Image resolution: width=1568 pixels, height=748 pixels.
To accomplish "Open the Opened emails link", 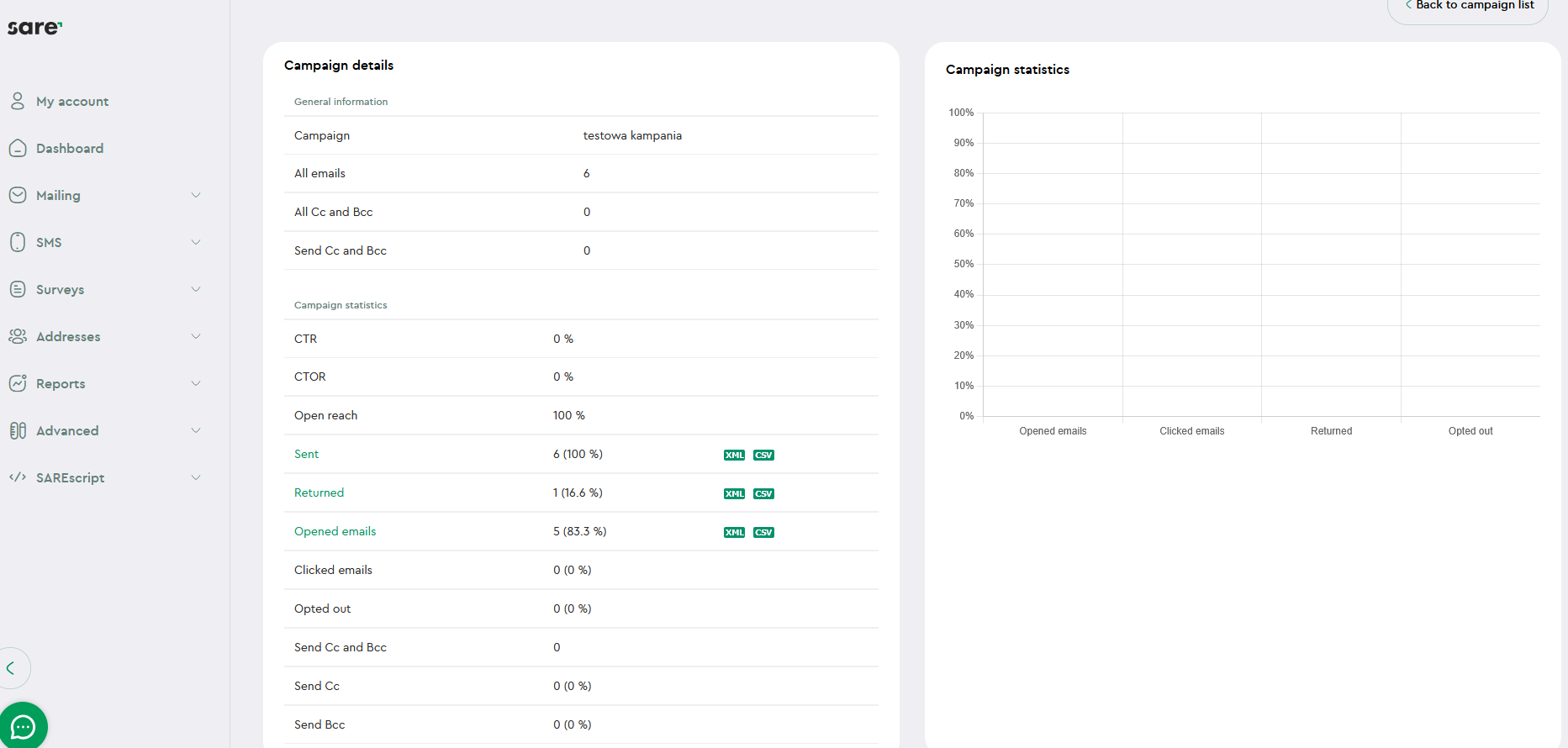I will pyautogui.click(x=335, y=531).
